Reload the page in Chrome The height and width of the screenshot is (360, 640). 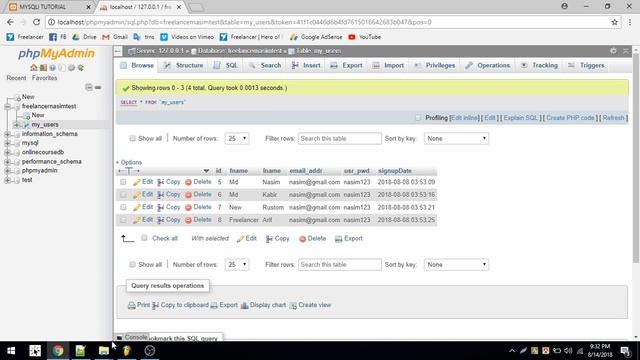[x=36, y=22]
